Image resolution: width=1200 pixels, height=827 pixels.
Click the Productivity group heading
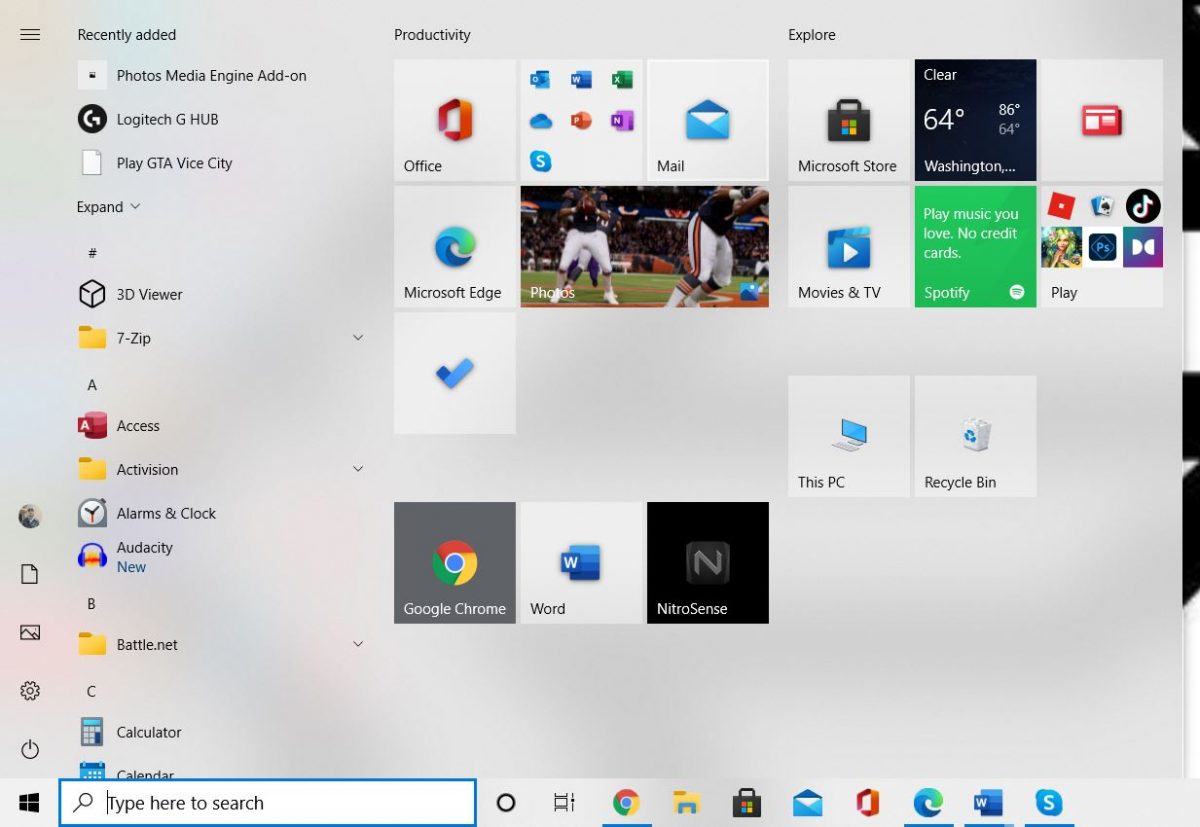432,35
